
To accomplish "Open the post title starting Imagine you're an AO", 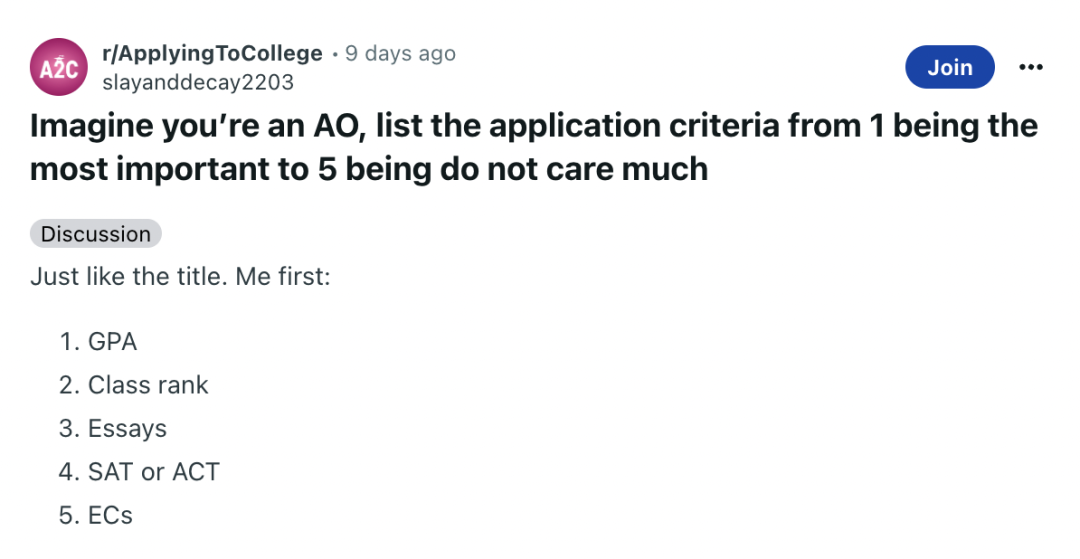I will click(534, 147).
